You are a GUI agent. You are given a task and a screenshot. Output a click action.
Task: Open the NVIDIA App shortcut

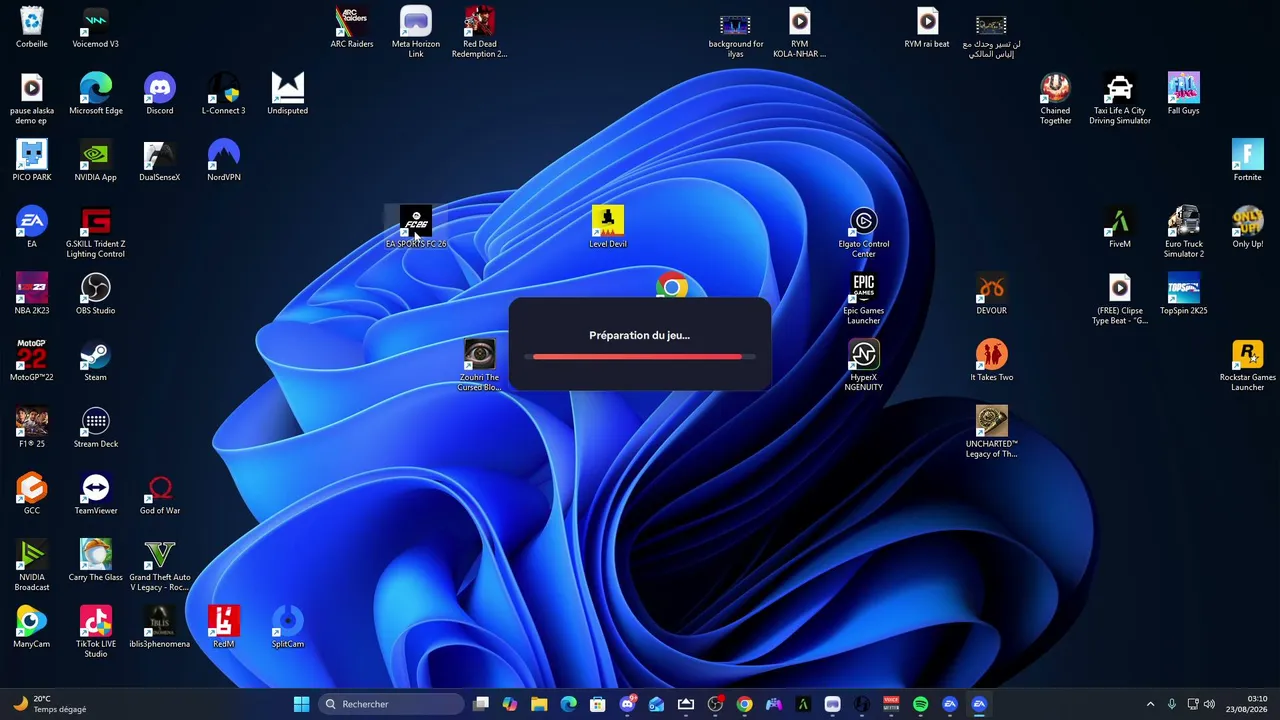[x=96, y=161]
